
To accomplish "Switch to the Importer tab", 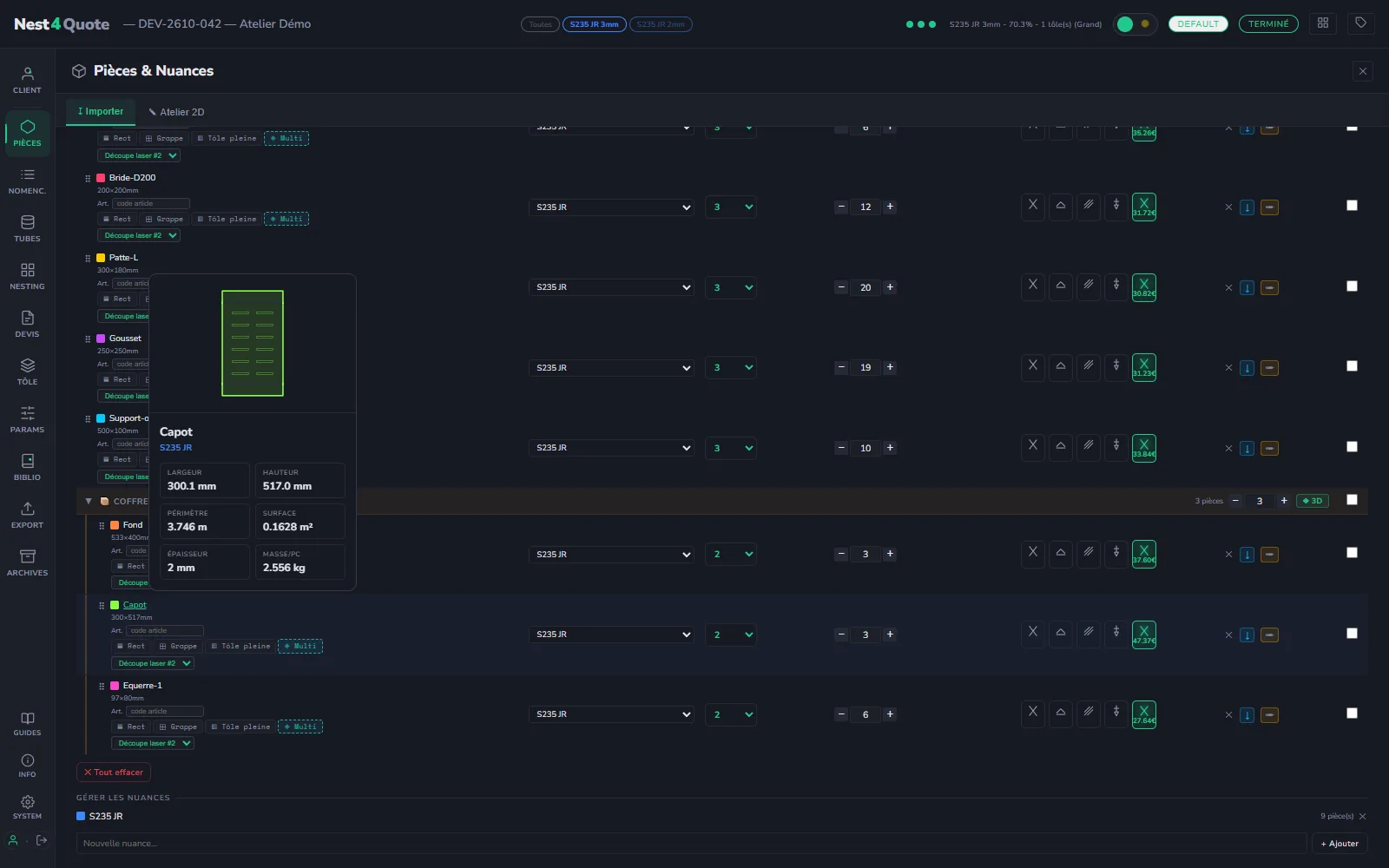I will 101,111.
